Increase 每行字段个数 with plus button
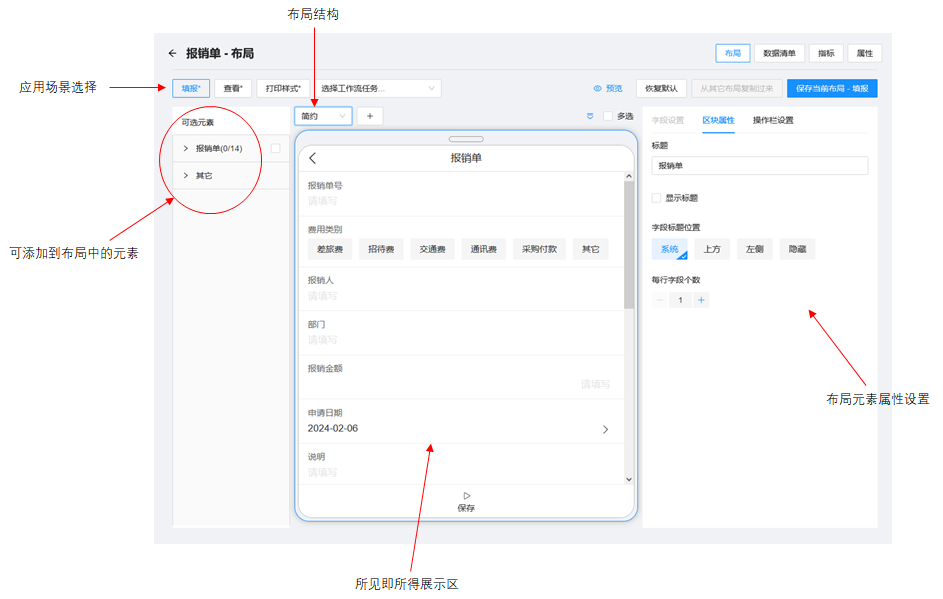The image size is (943, 599). [701, 300]
